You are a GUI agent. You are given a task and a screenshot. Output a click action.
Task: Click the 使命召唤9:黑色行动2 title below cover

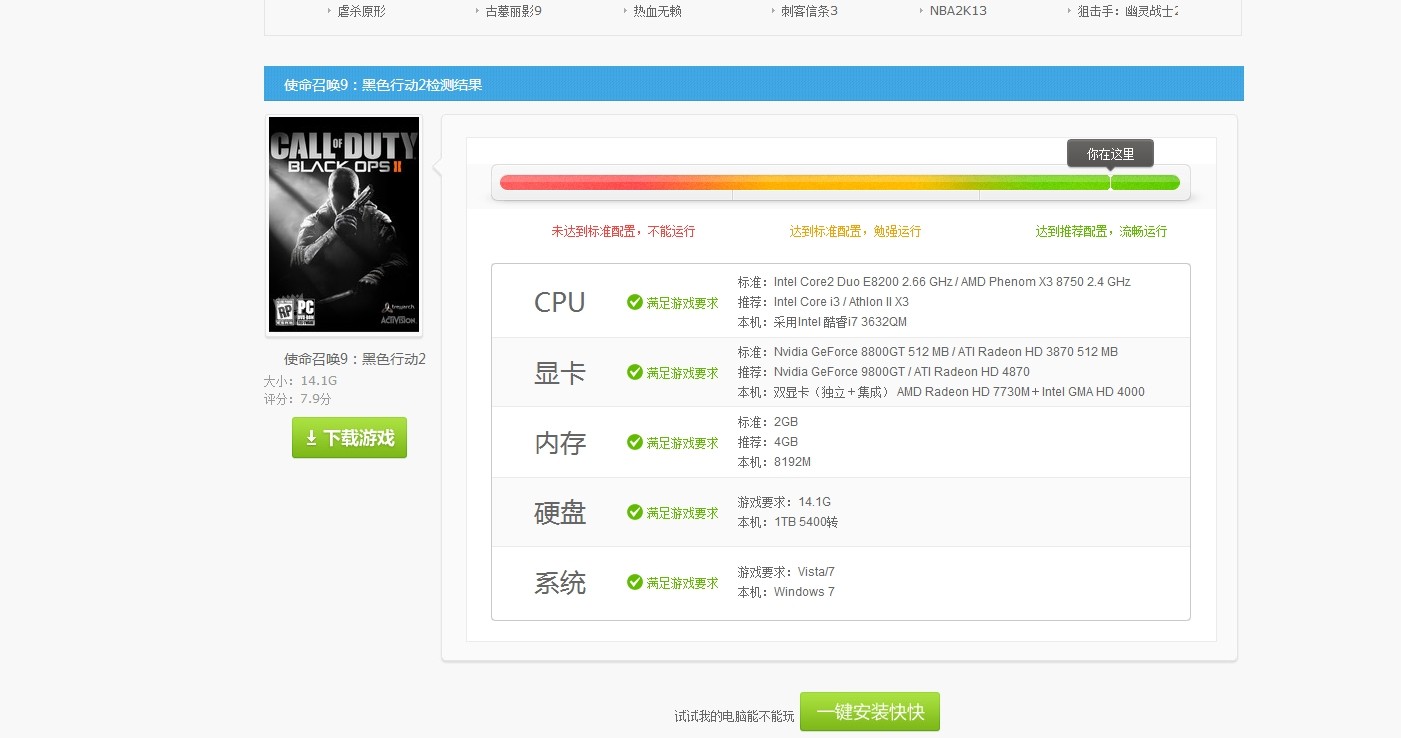(x=355, y=359)
